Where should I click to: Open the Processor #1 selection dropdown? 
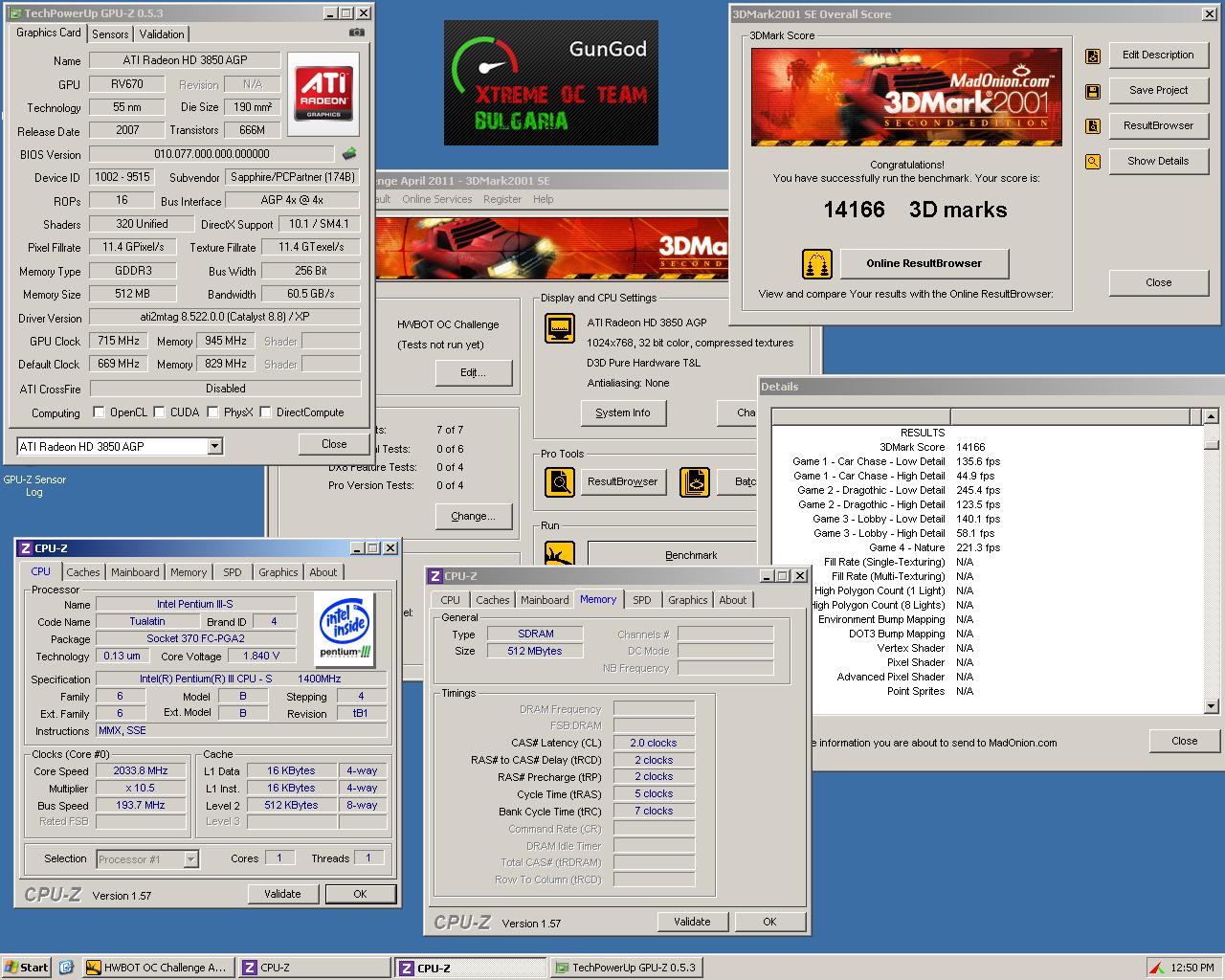(190, 859)
